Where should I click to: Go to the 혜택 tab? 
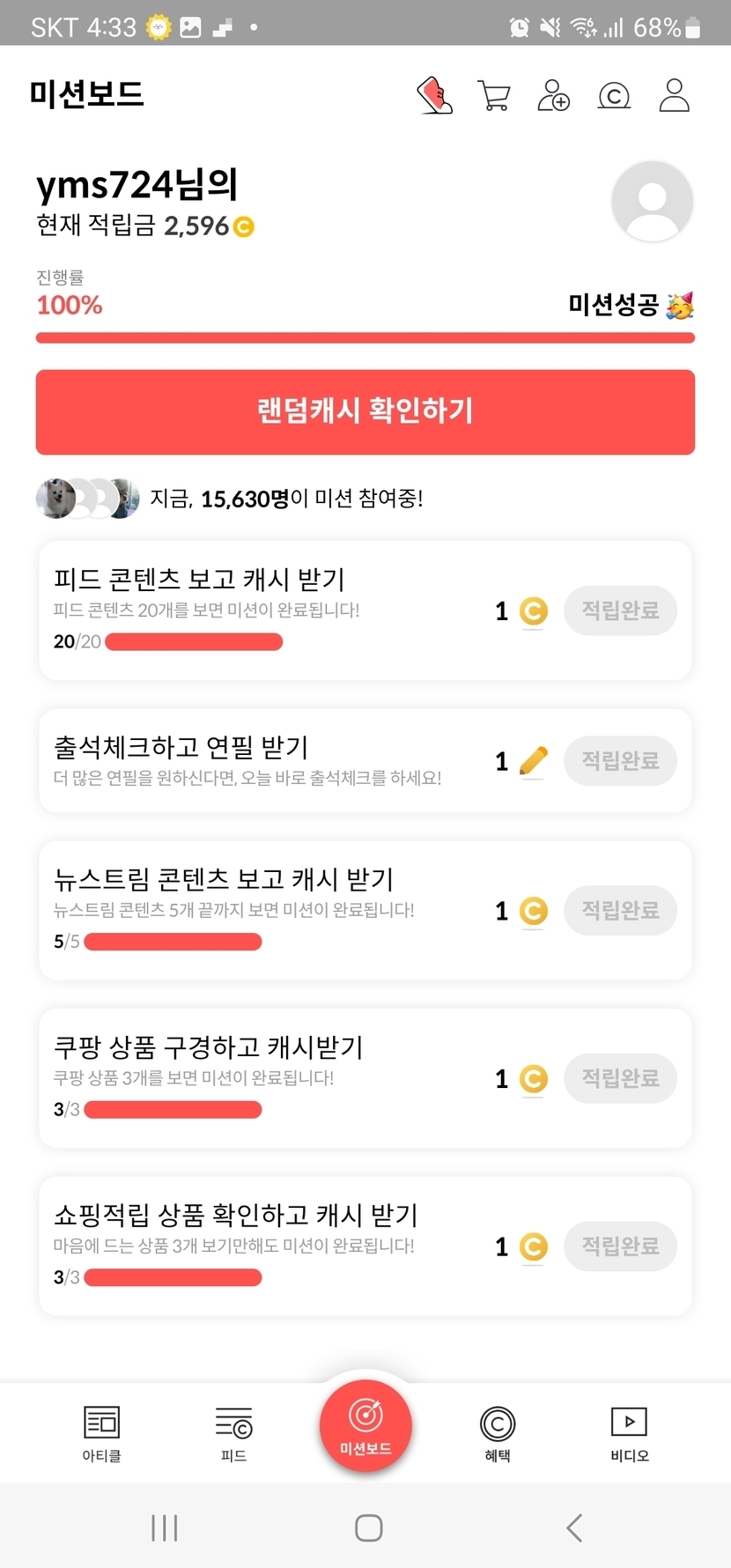coord(498,1434)
